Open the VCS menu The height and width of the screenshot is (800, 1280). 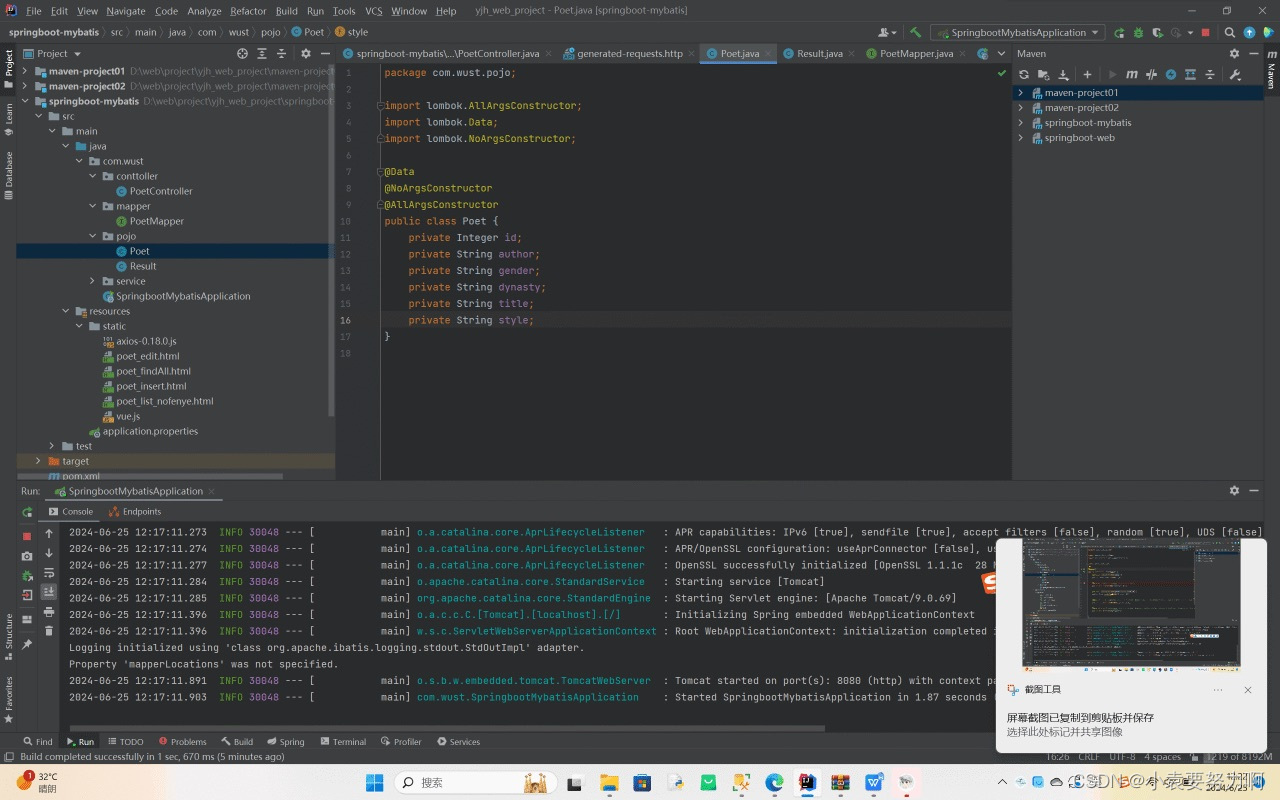point(373,11)
